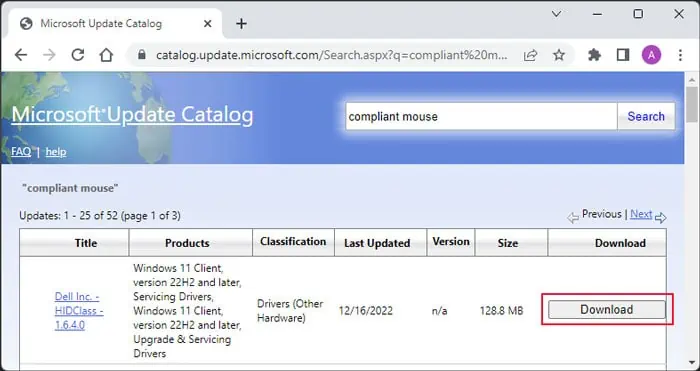This screenshot has width=700, height=371.
Task: Reload the current page
Action: (x=78, y=55)
